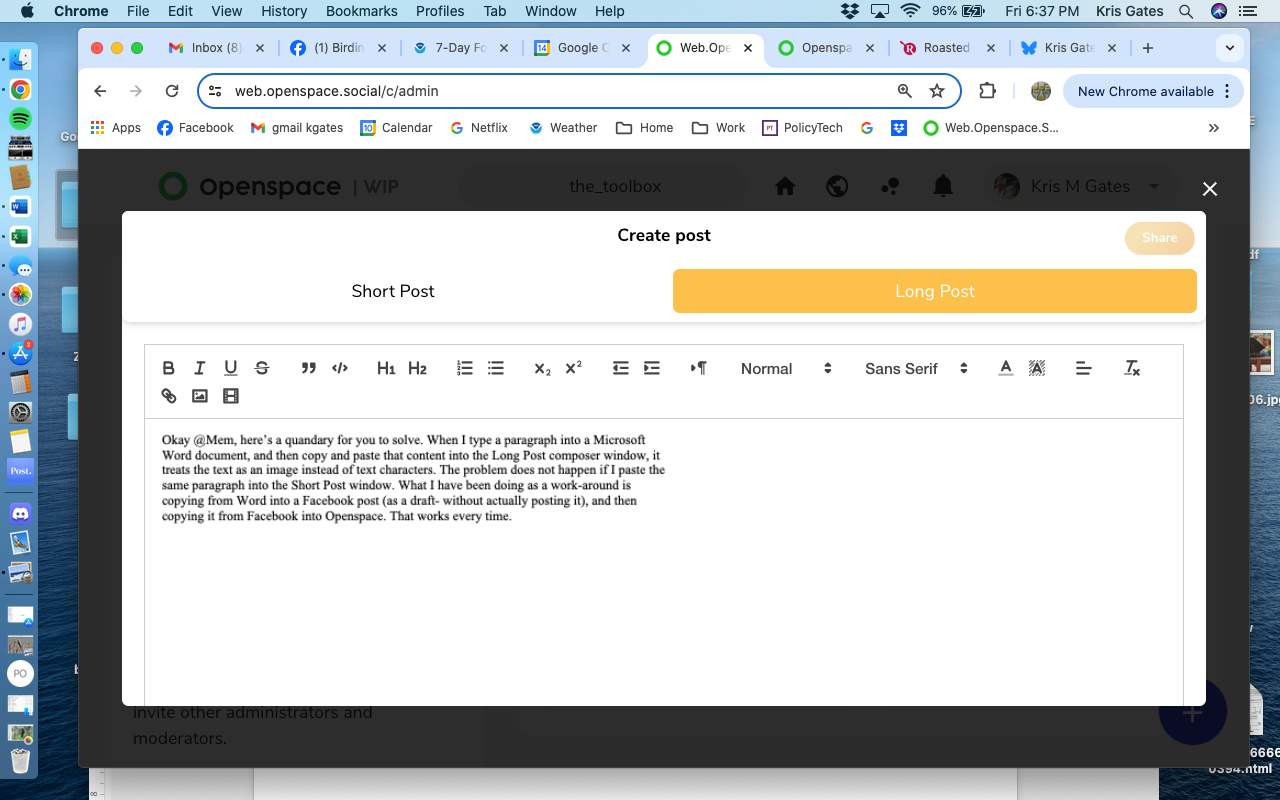
Task: Insert a video into the post
Action: click(x=230, y=396)
